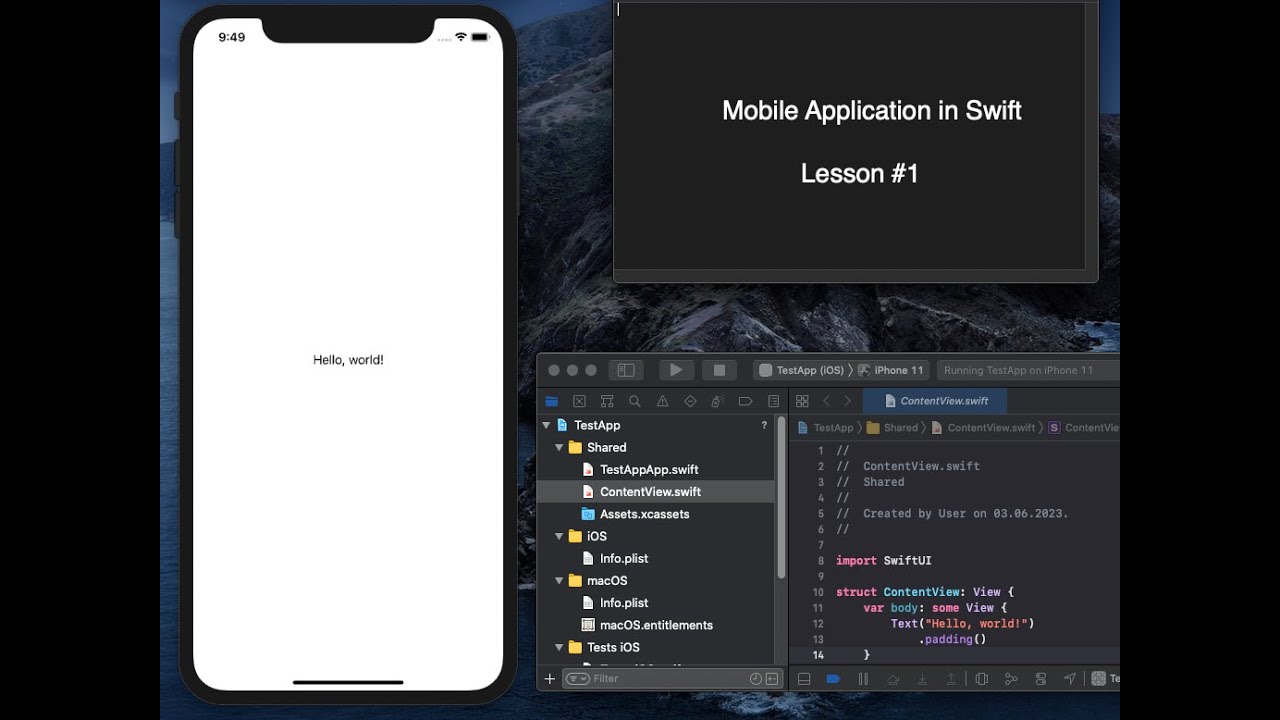Hide the debug area

803,679
